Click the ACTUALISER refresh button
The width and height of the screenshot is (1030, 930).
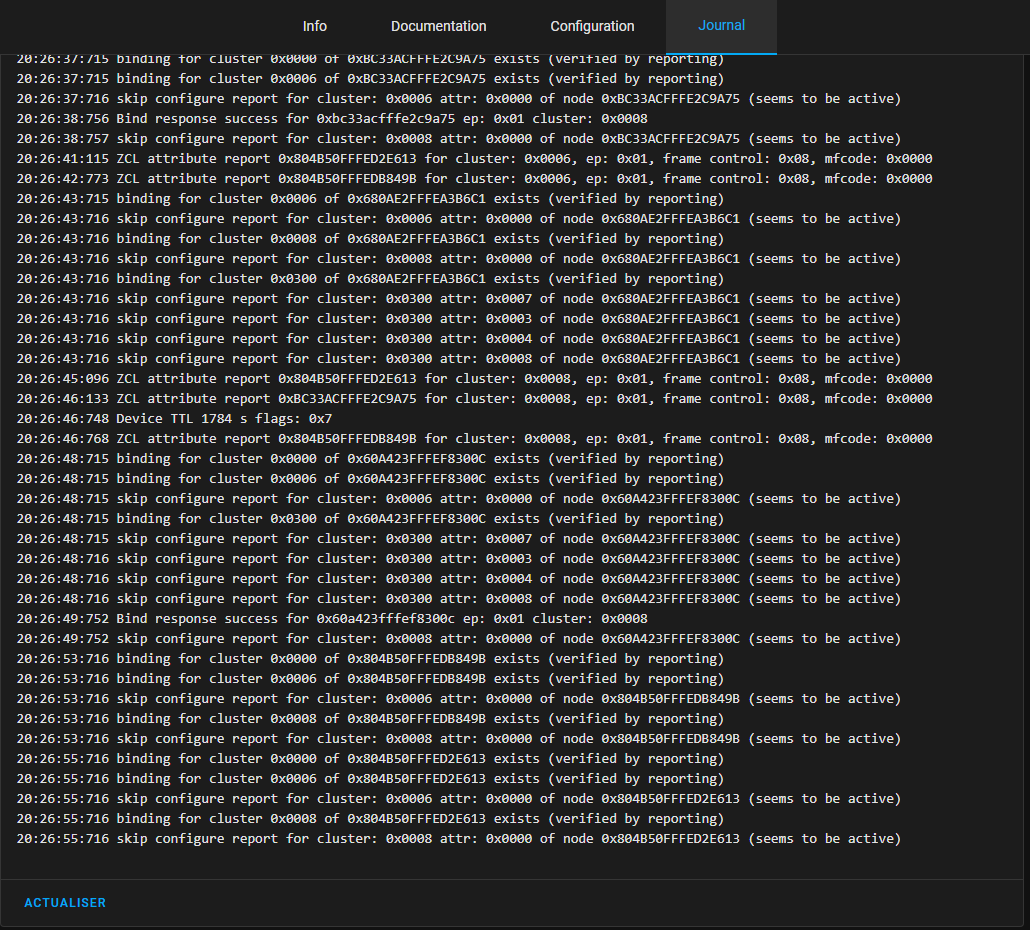[65, 903]
